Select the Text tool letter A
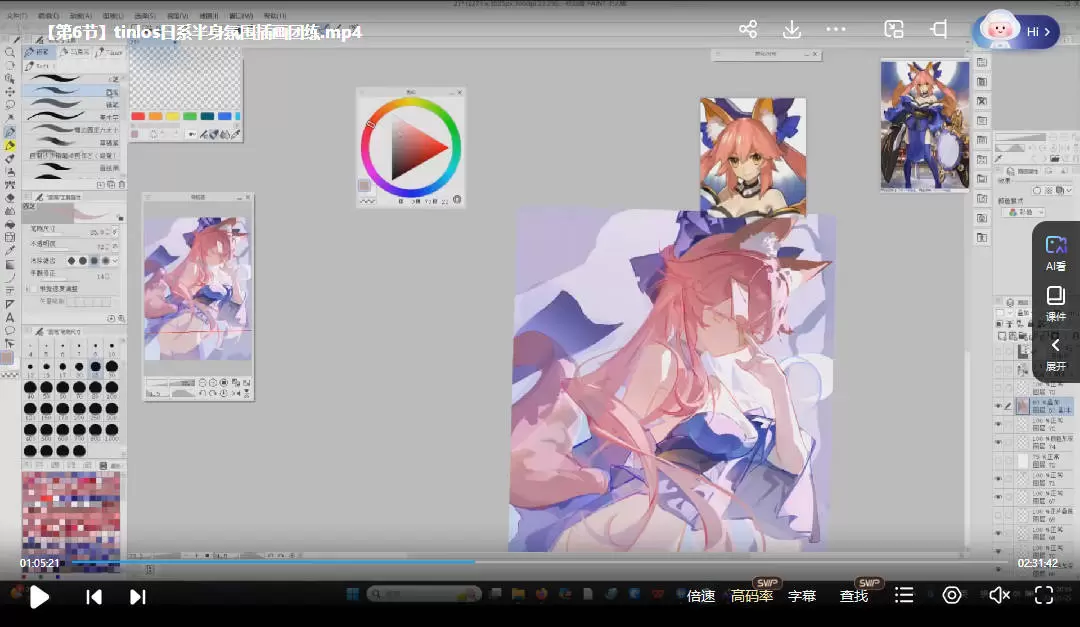The height and width of the screenshot is (627, 1080). point(10,318)
